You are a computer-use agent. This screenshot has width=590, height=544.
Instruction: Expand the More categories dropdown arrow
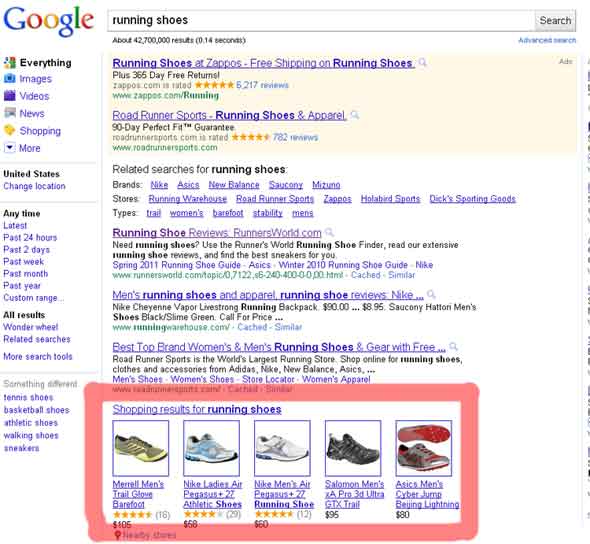(x=9, y=147)
